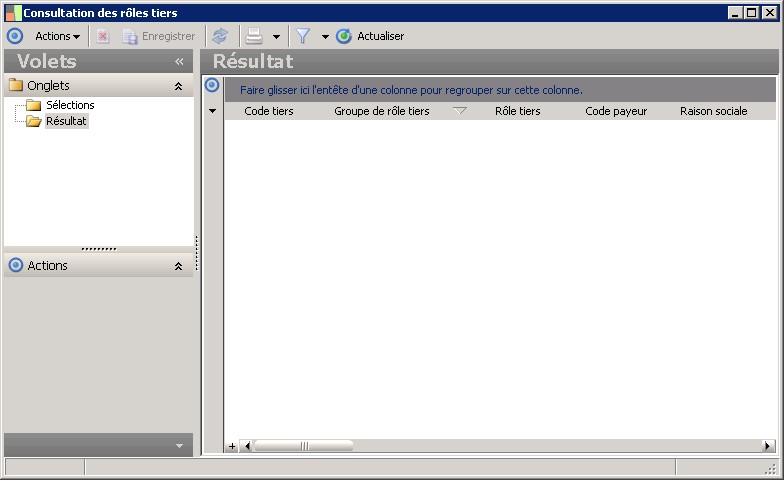Click the Raison sociale column header
This screenshot has height=480, width=784.
click(x=714, y=111)
